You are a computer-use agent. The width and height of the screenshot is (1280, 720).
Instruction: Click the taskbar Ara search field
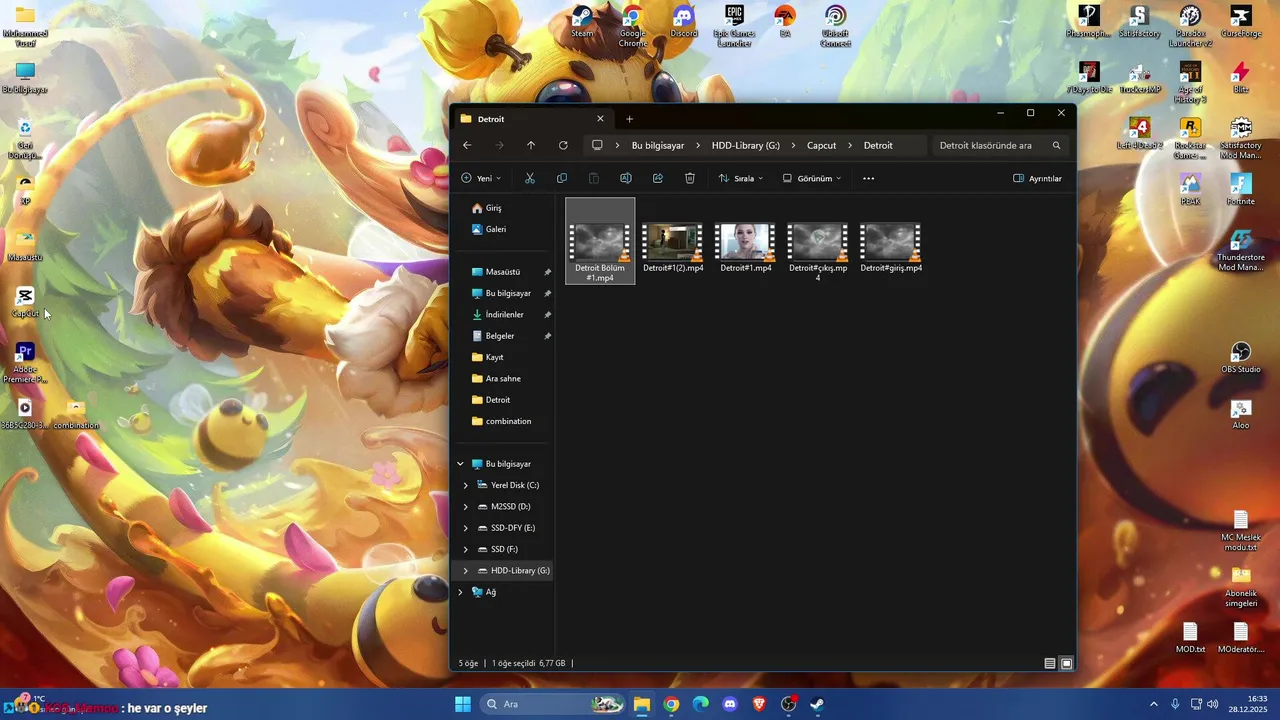click(553, 704)
